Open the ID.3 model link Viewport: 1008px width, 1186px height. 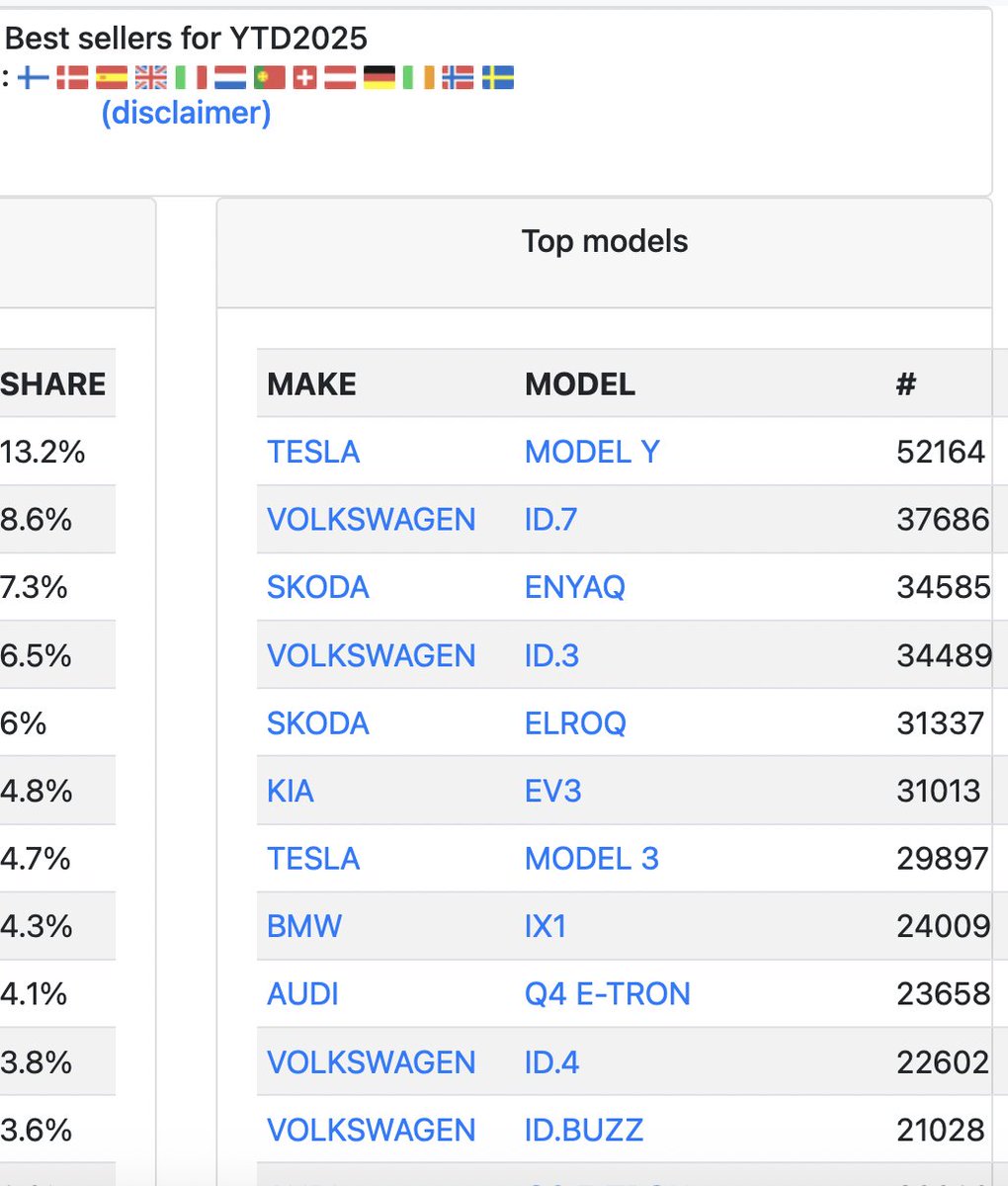point(552,655)
